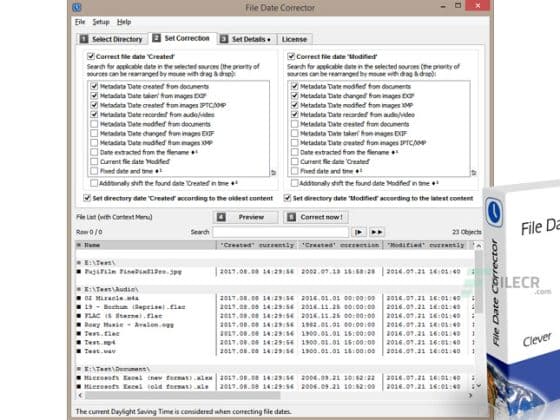The height and width of the screenshot is (420, 560).
Task: Click the step 5 icon on Correct now button
Action: click(x=292, y=217)
